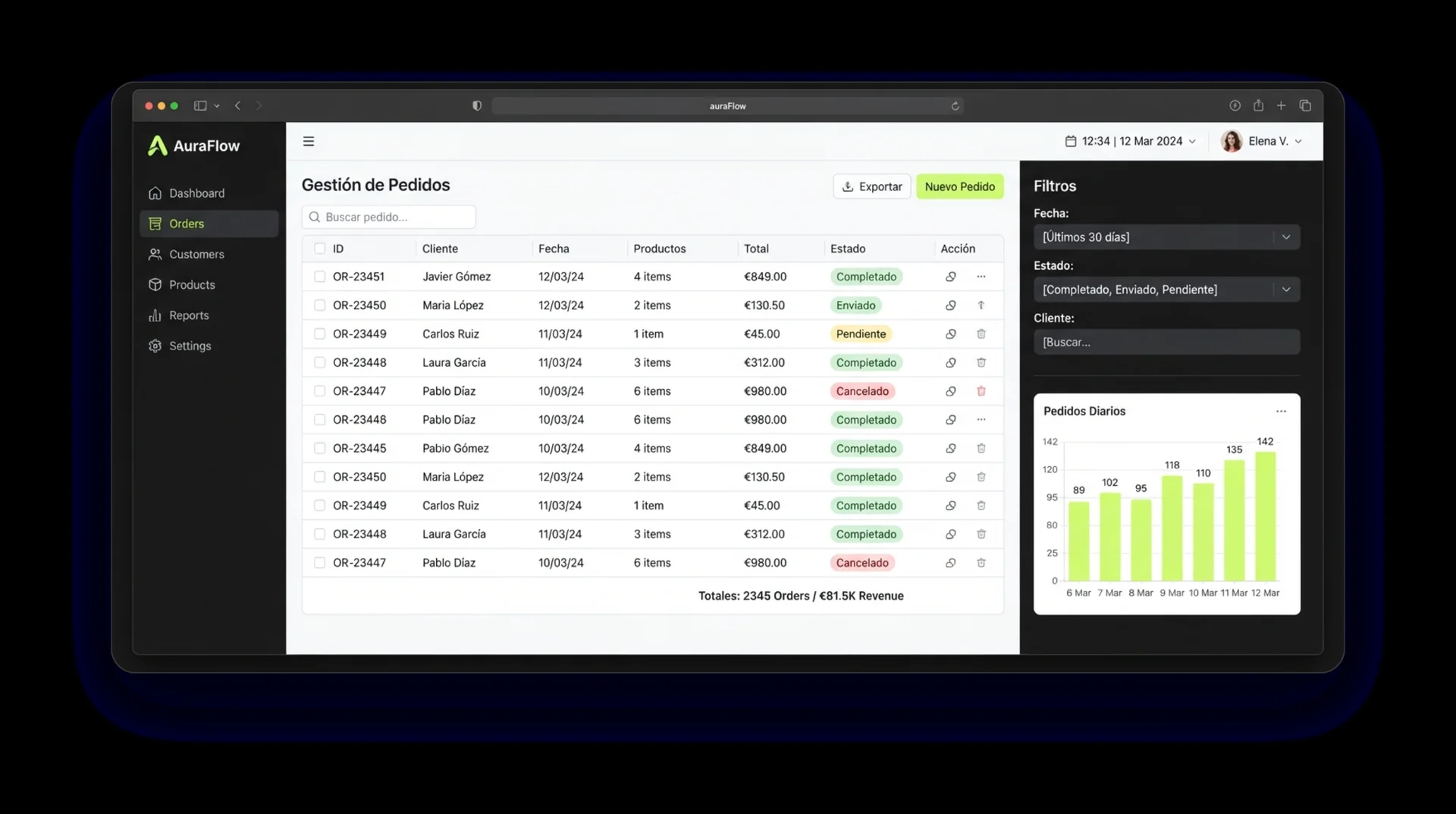
Task: Click the browser downloads icon
Action: [1235, 105]
